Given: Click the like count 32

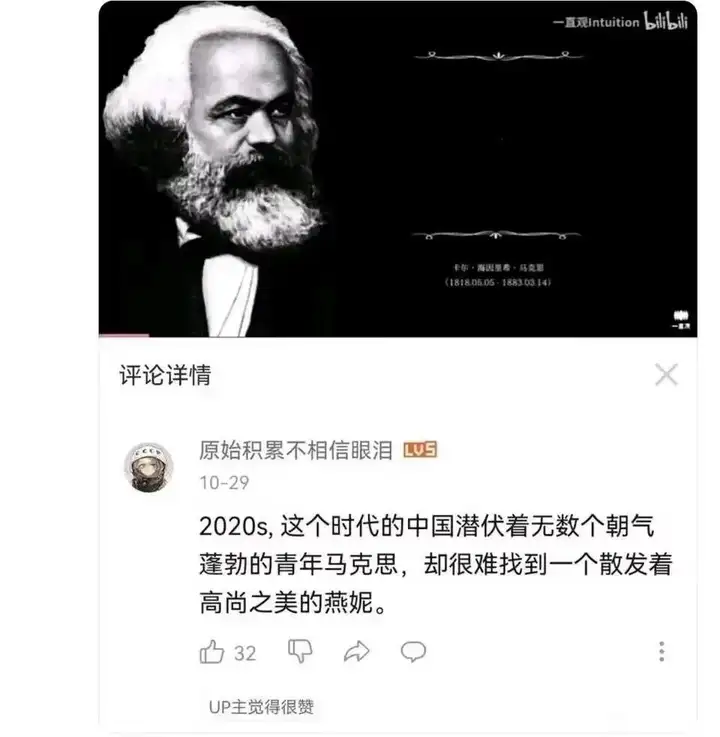Looking at the screenshot, I should tap(245, 653).
